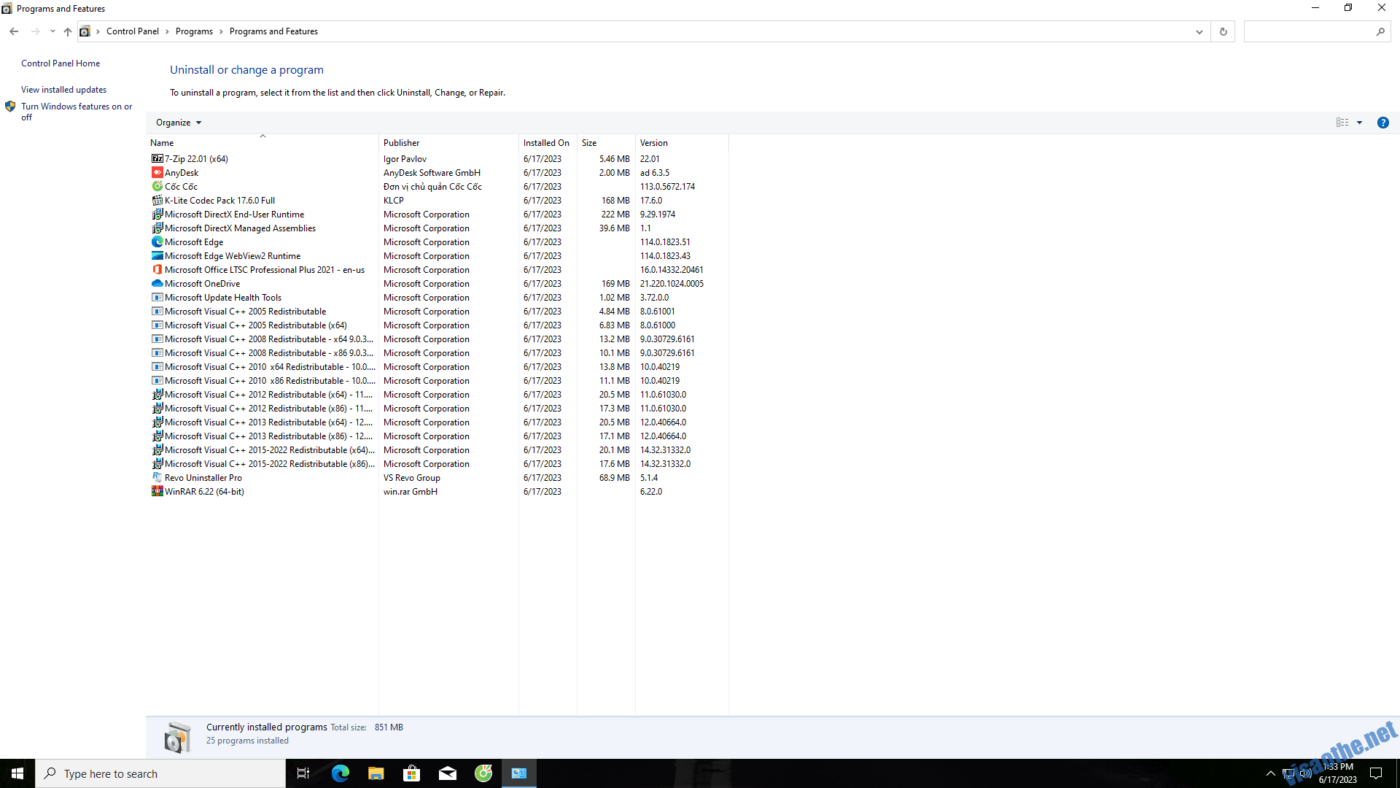Select the Cốc Cốc browser icon in list

point(157,186)
